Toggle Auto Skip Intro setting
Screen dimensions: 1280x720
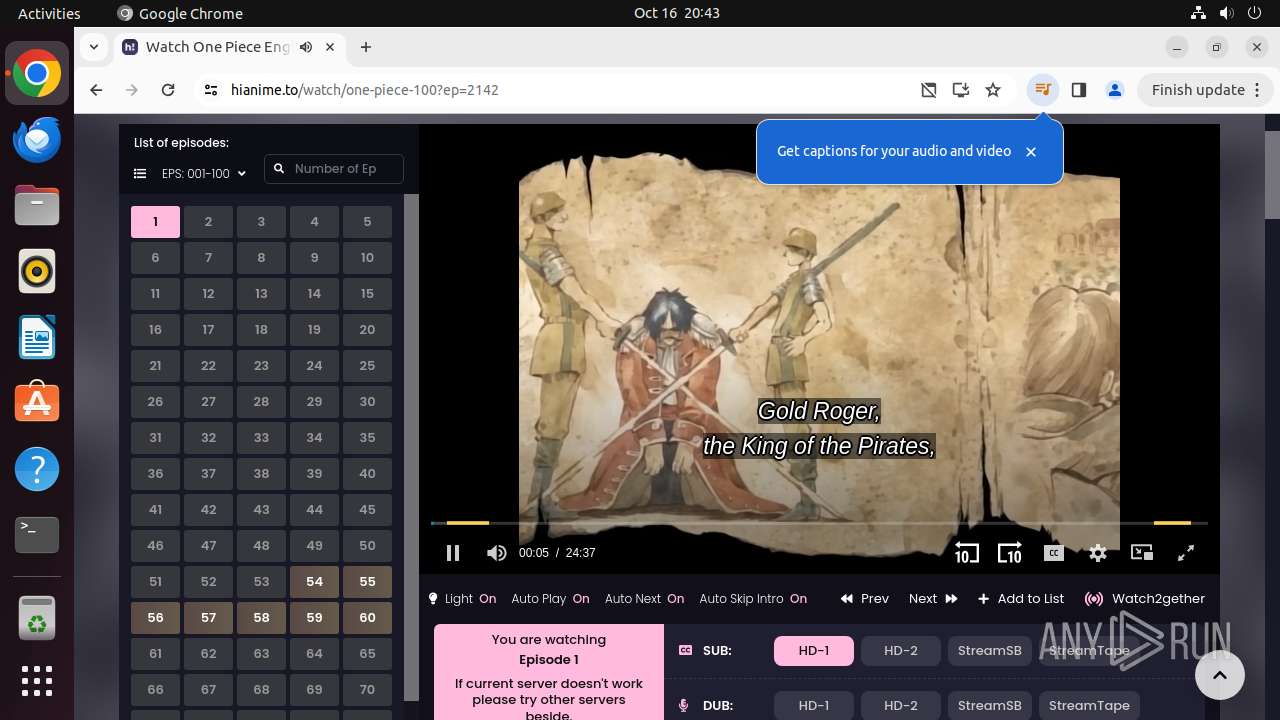pyautogui.click(x=753, y=599)
